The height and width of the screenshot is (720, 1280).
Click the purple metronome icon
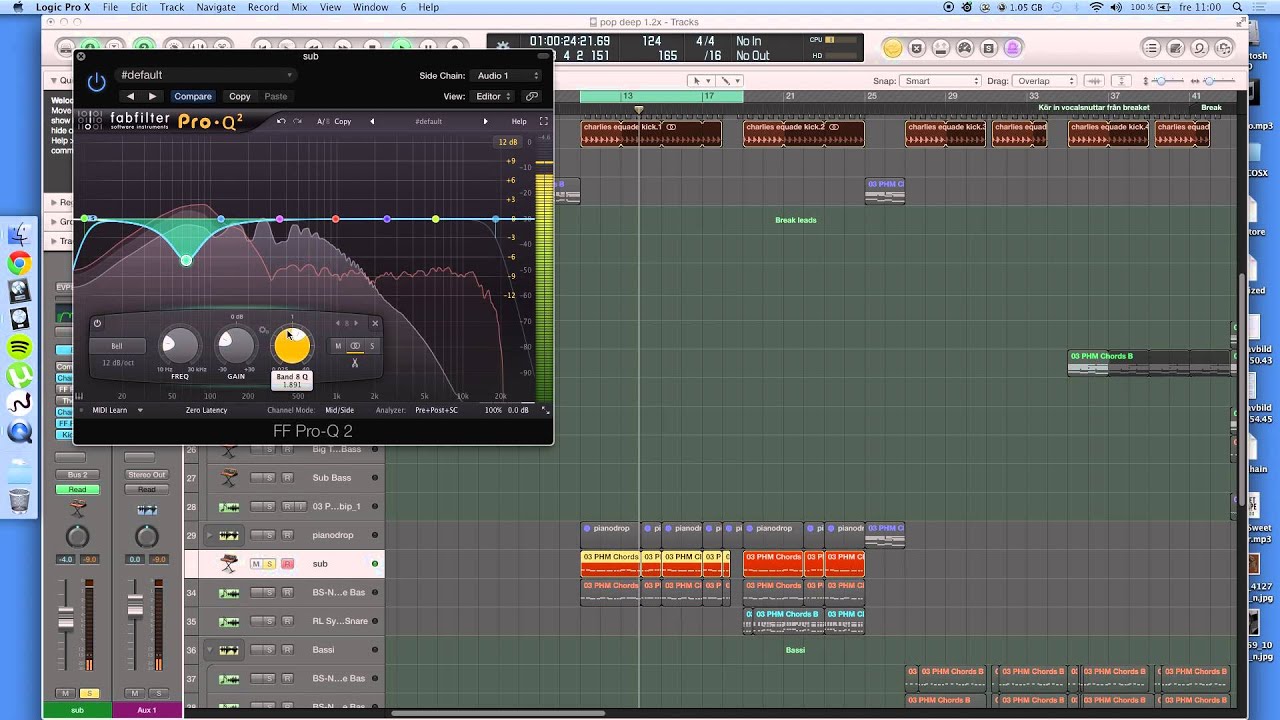pos(1013,48)
